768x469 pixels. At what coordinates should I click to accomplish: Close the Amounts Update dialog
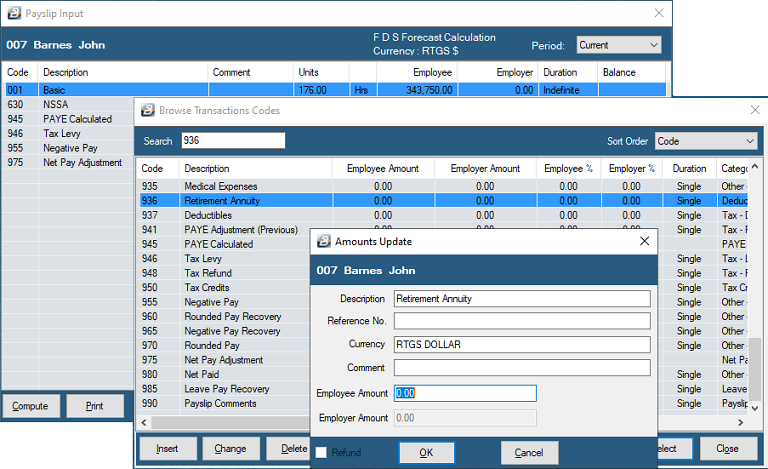645,241
